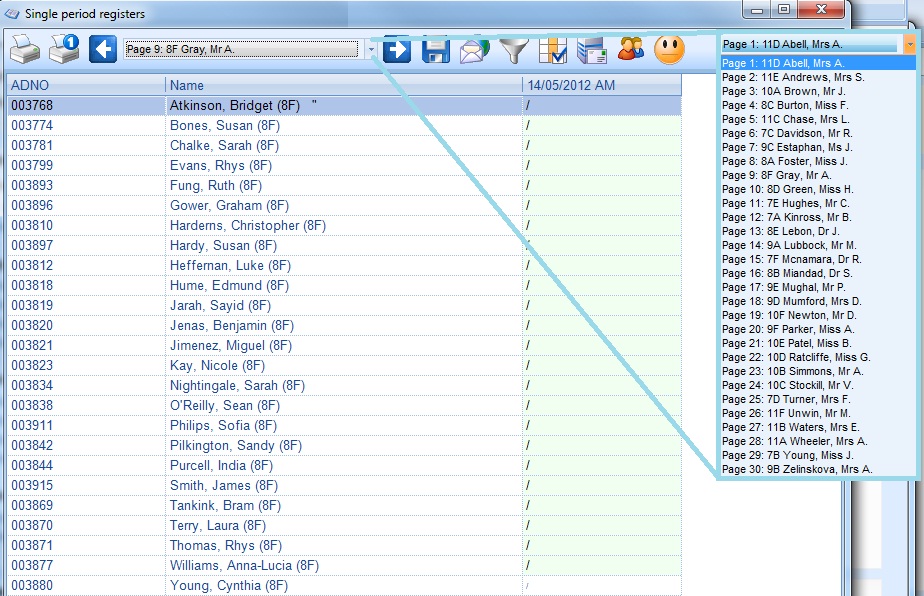
Task: Select Page 16: 8B Miandad, Dr S.
Action: coord(818,273)
